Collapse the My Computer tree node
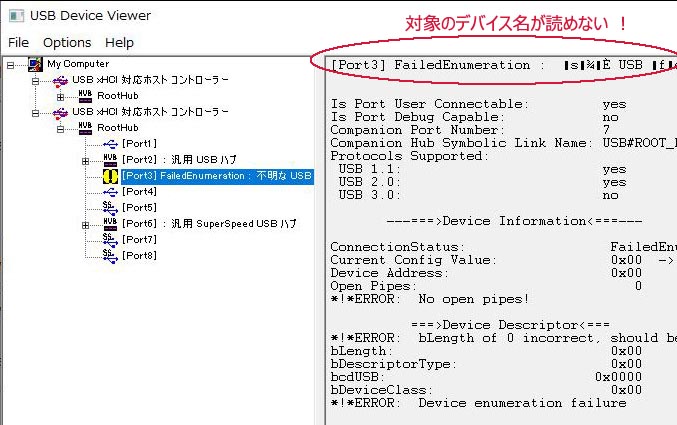This screenshot has width=677, height=425. point(10,64)
